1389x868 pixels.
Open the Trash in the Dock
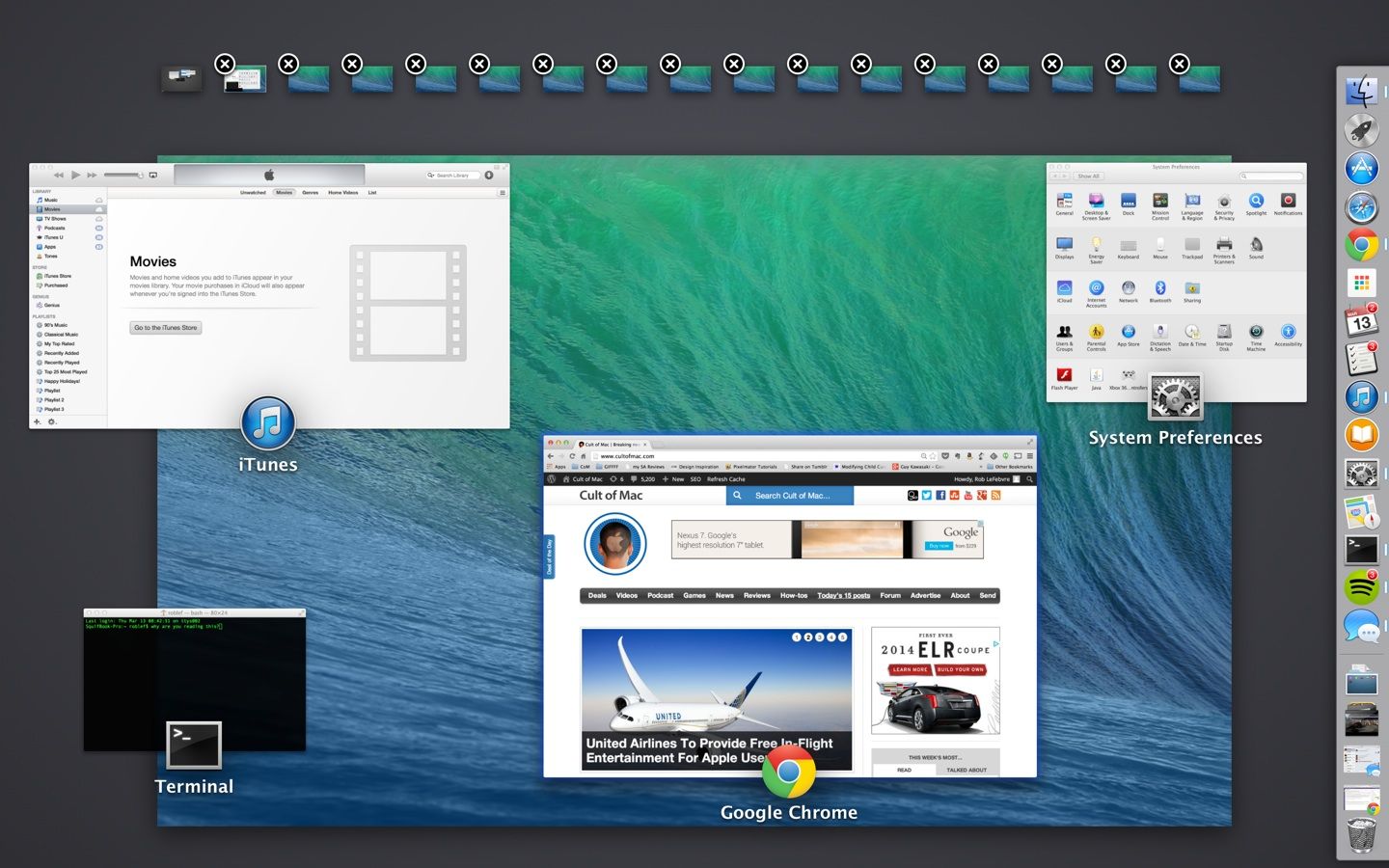coord(1361,834)
